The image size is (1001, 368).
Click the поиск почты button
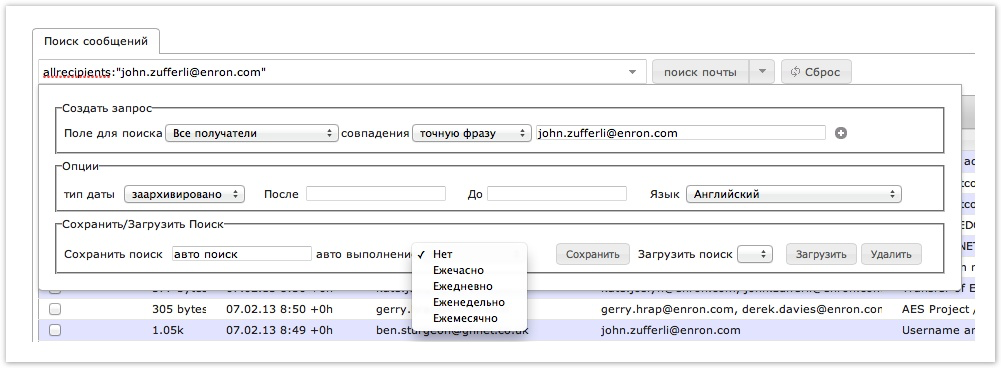coord(700,72)
